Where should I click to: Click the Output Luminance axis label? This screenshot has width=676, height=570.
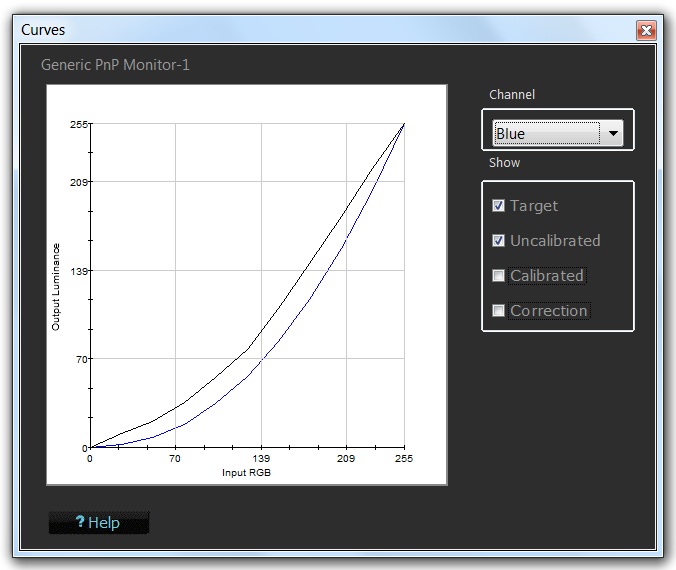[56, 287]
